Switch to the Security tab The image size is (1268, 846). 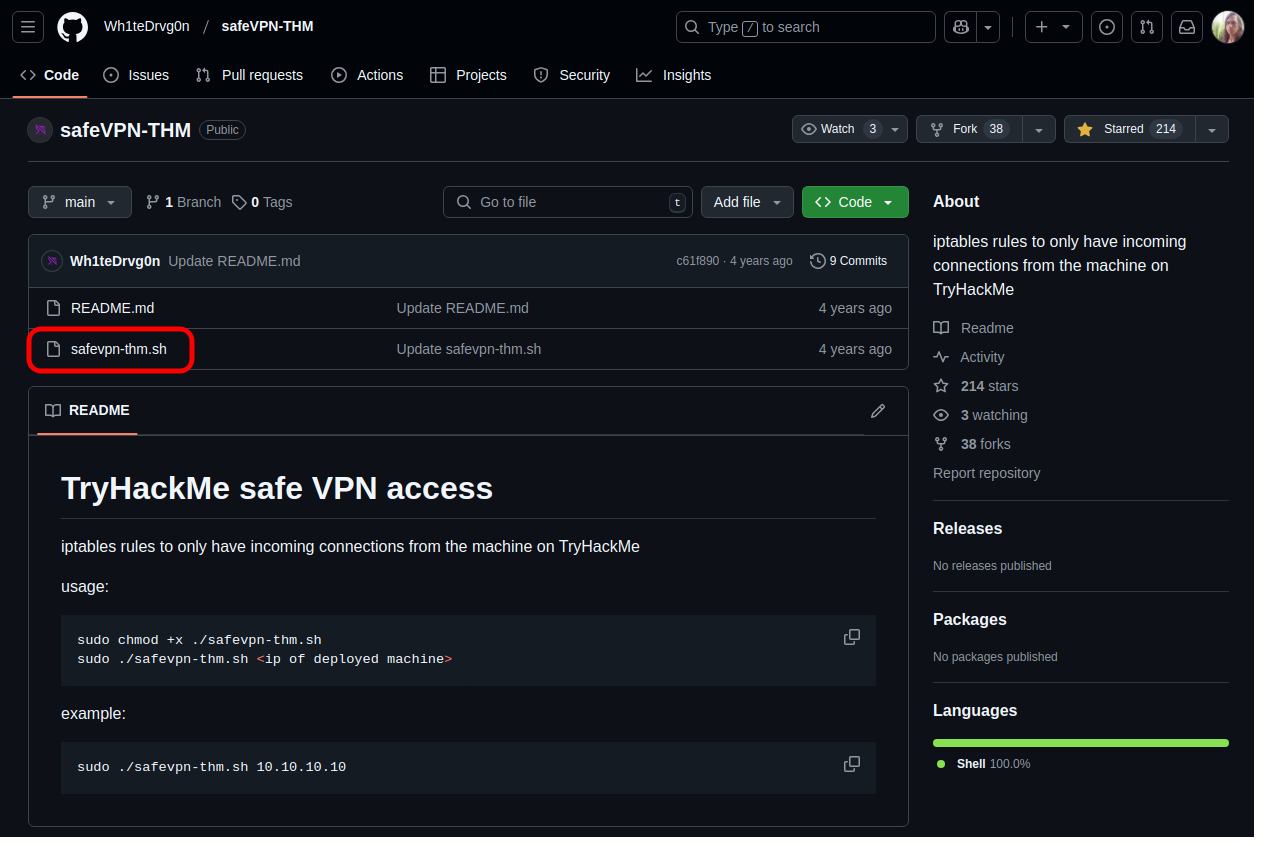tap(572, 75)
